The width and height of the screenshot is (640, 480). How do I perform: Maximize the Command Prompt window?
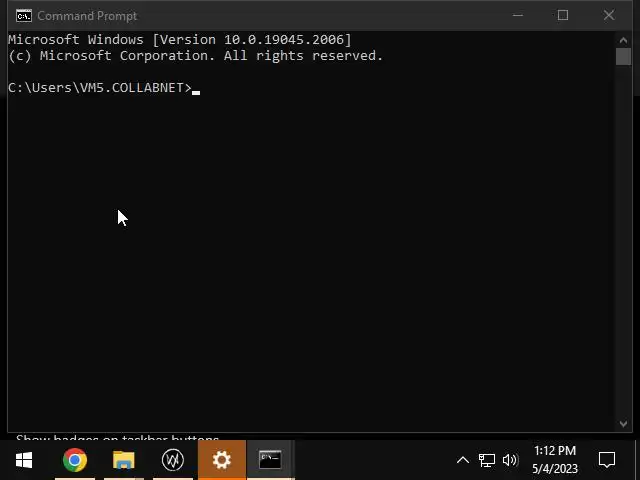(563, 16)
